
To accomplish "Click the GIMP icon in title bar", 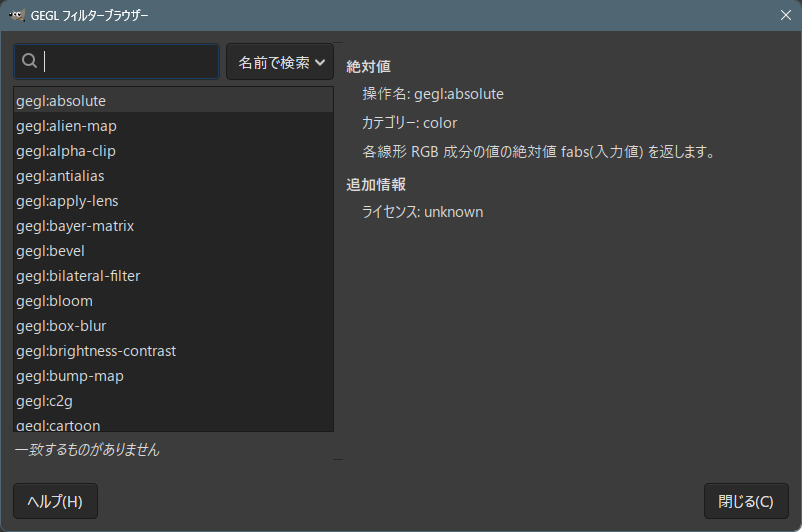I will [17, 15].
